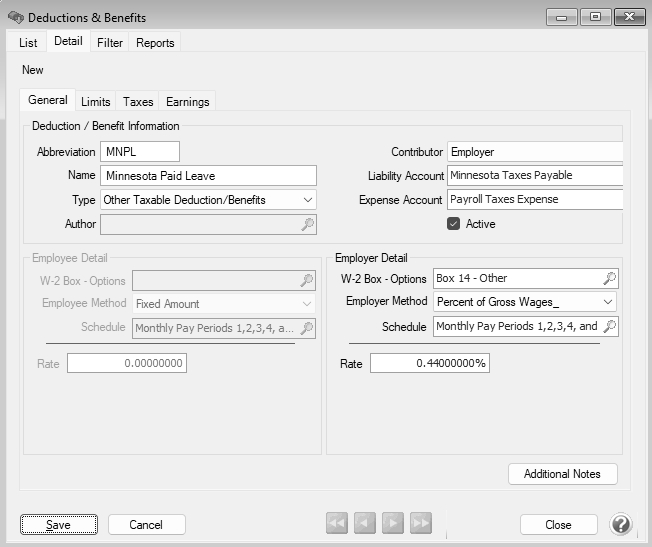This screenshot has width=652, height=547.
Task: Switch to the Earnings tab
Action: click(x=187, y=101)
